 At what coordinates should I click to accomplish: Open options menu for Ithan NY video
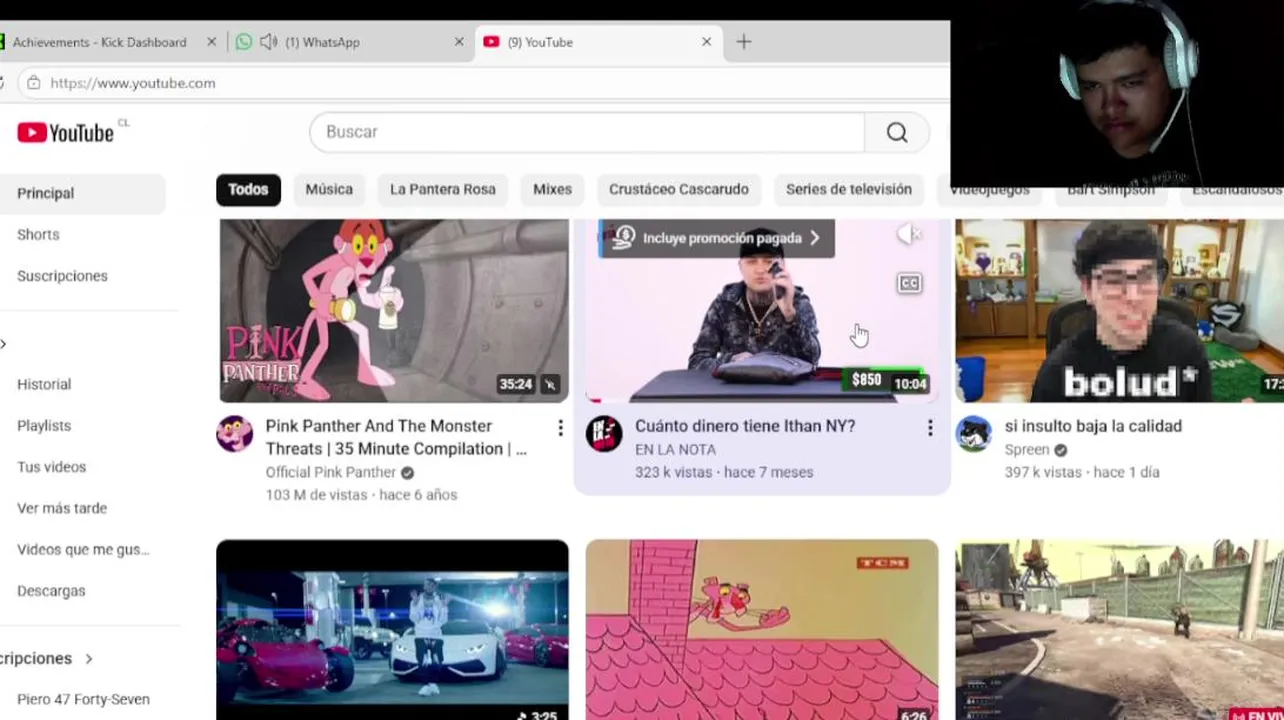point(930,428)
